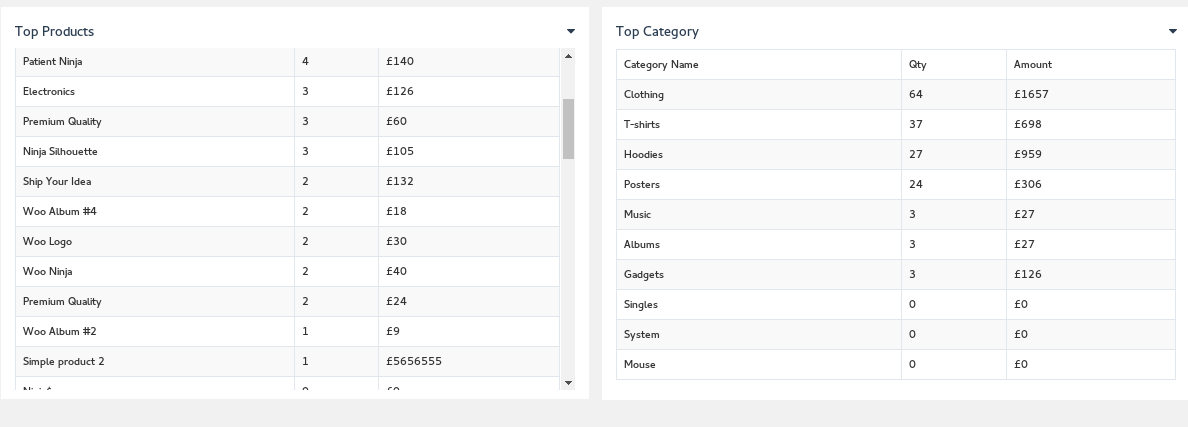Screen dimensions: 1188x427
Task: Collapse the Top Products panel arrow
Action: [x=571, y=31]
